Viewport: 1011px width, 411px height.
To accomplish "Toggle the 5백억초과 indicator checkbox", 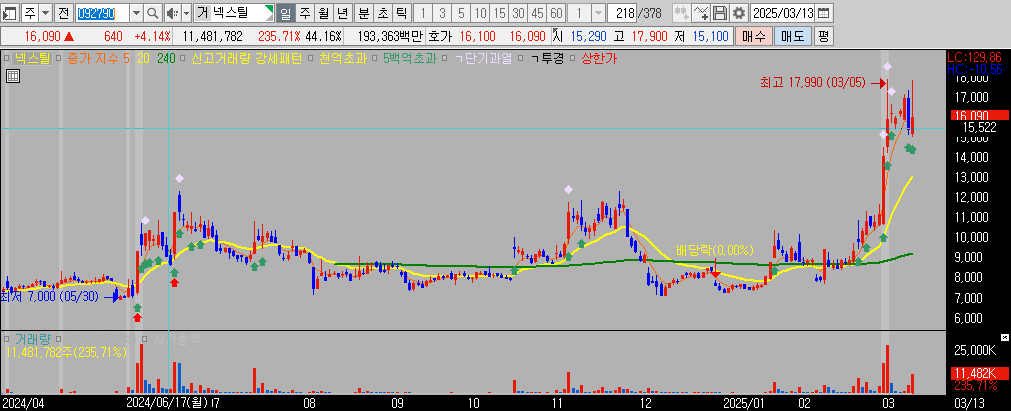I will click(374, 59).
